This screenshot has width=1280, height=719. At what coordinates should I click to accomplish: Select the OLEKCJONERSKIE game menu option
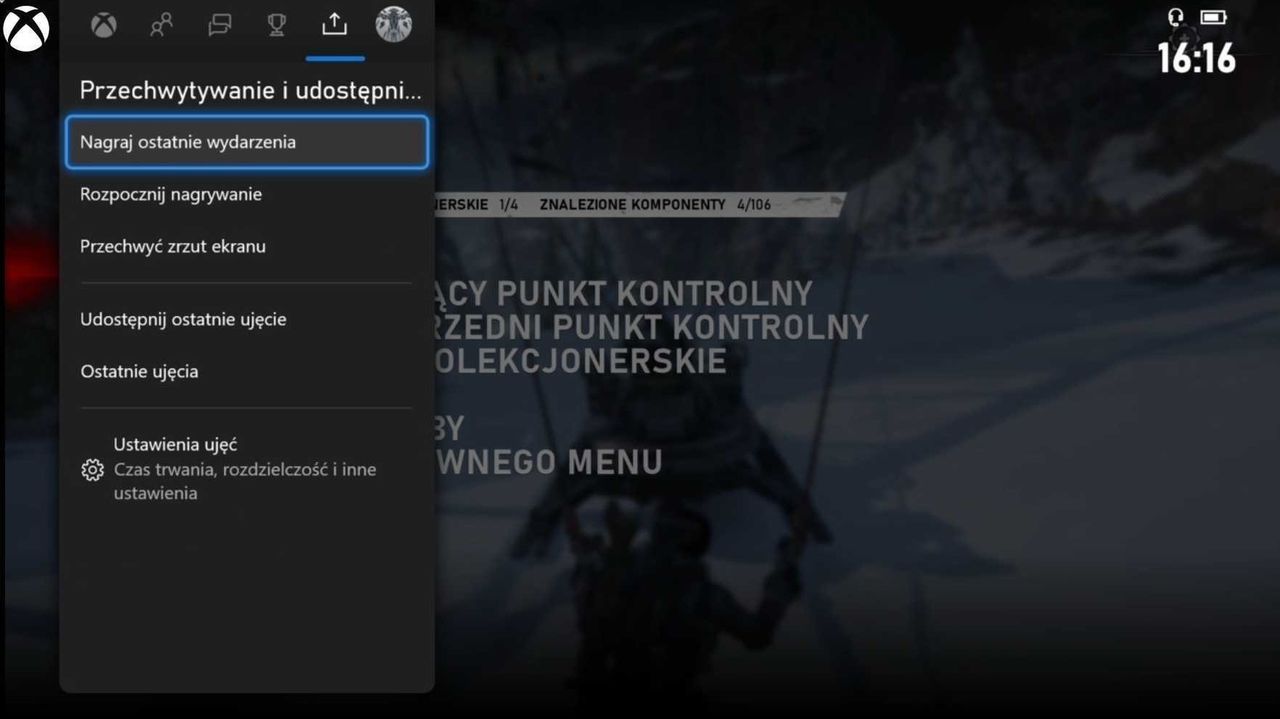[581, 360]
